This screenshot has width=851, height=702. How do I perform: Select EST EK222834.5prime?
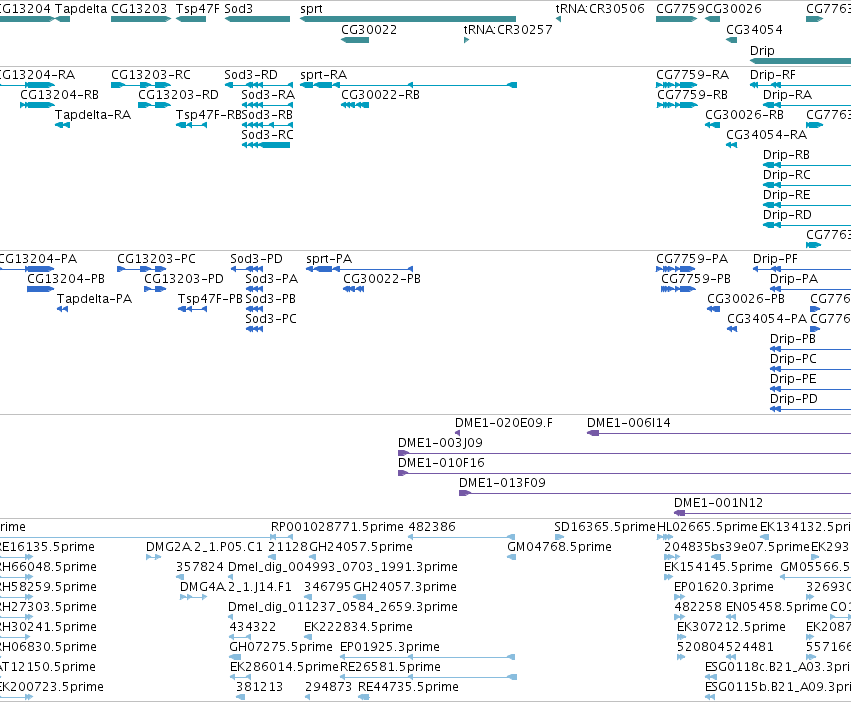click(x=358, y=627)
